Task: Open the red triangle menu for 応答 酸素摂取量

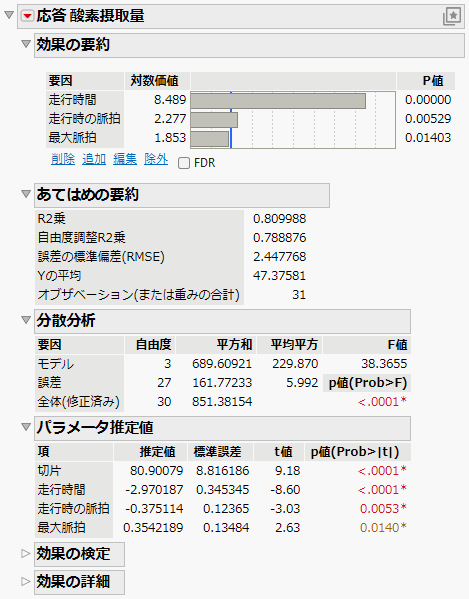Action: coord(27,16)
